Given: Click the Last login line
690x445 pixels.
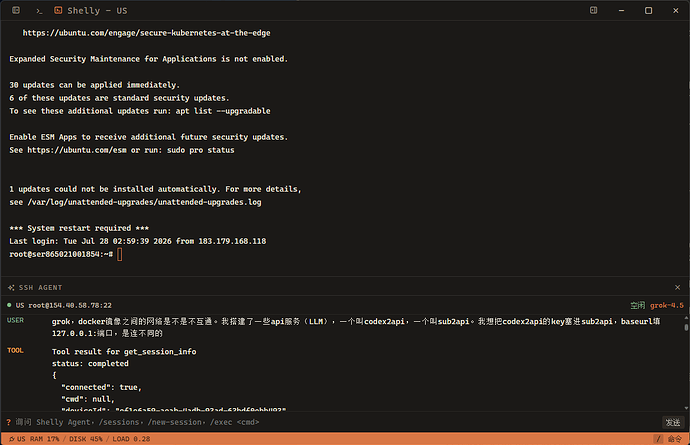Looking at the screenshot, I should point(138,241).
